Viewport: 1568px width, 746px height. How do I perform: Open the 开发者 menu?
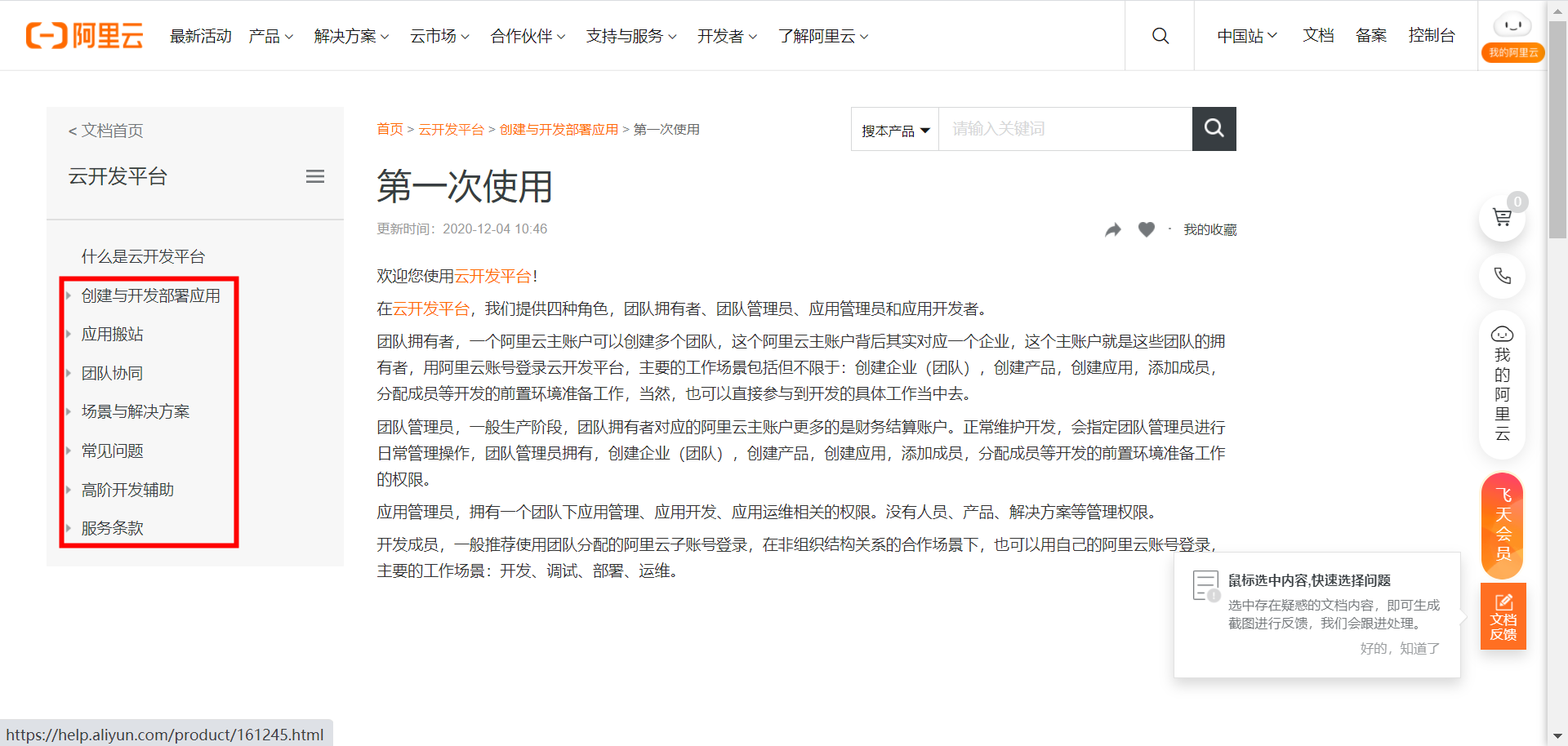click(x=728, y=36)
